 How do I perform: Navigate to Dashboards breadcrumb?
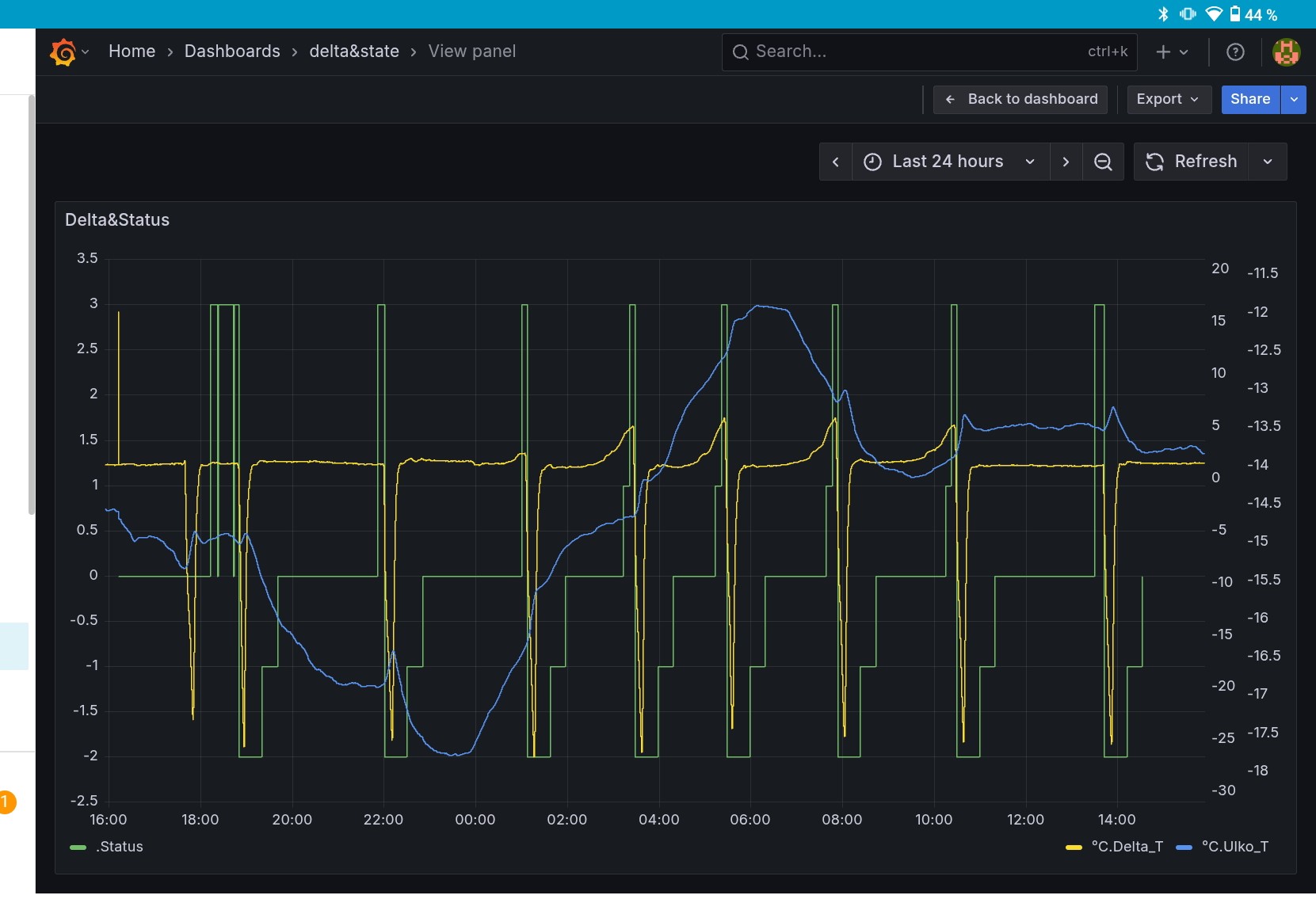click(232, 51)
